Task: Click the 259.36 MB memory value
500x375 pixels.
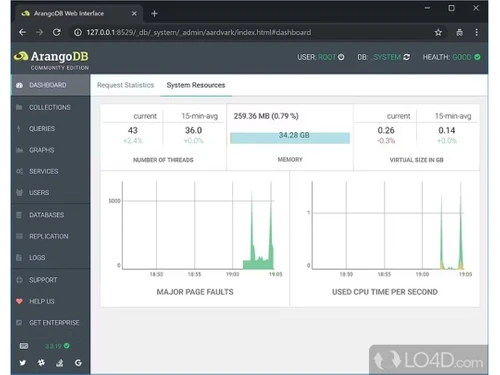Action: pyautogui.click(x=266, y=116)
